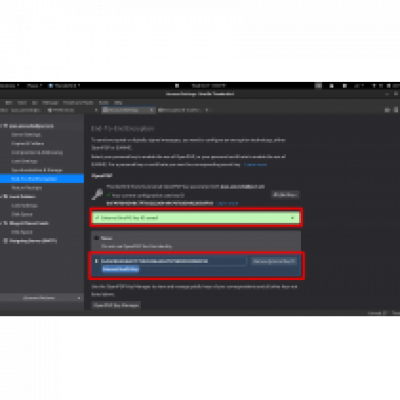The height and width of the screenshot is (400, 400).
Task: Open the Account Actions dropdown
Action: (x=42, y=298)
